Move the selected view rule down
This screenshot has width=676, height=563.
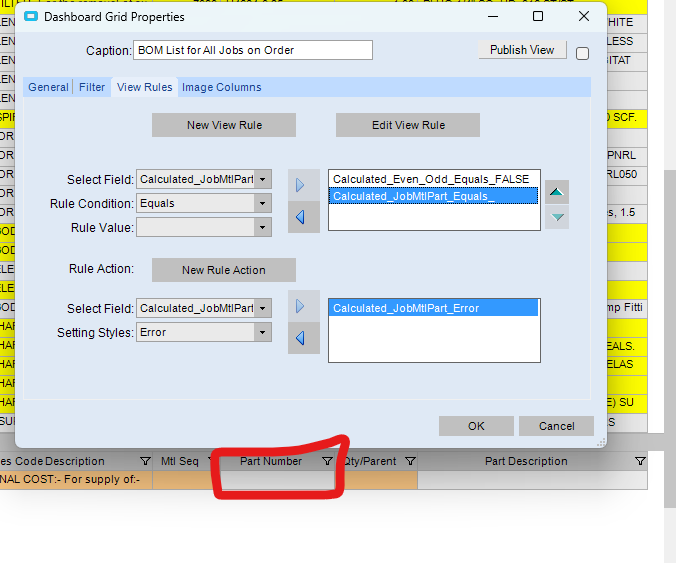tap(557, 217)
